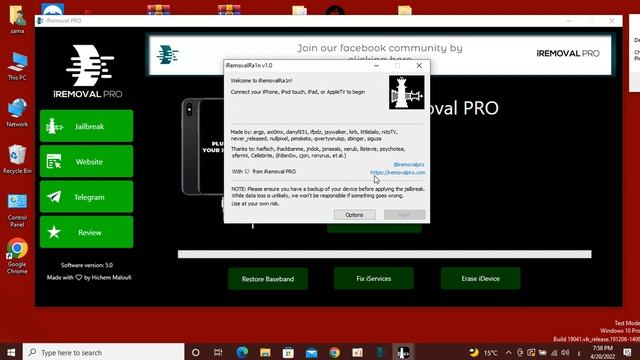
Task: Click "Software version: 5.0" text
Action: tap(87, 265)
